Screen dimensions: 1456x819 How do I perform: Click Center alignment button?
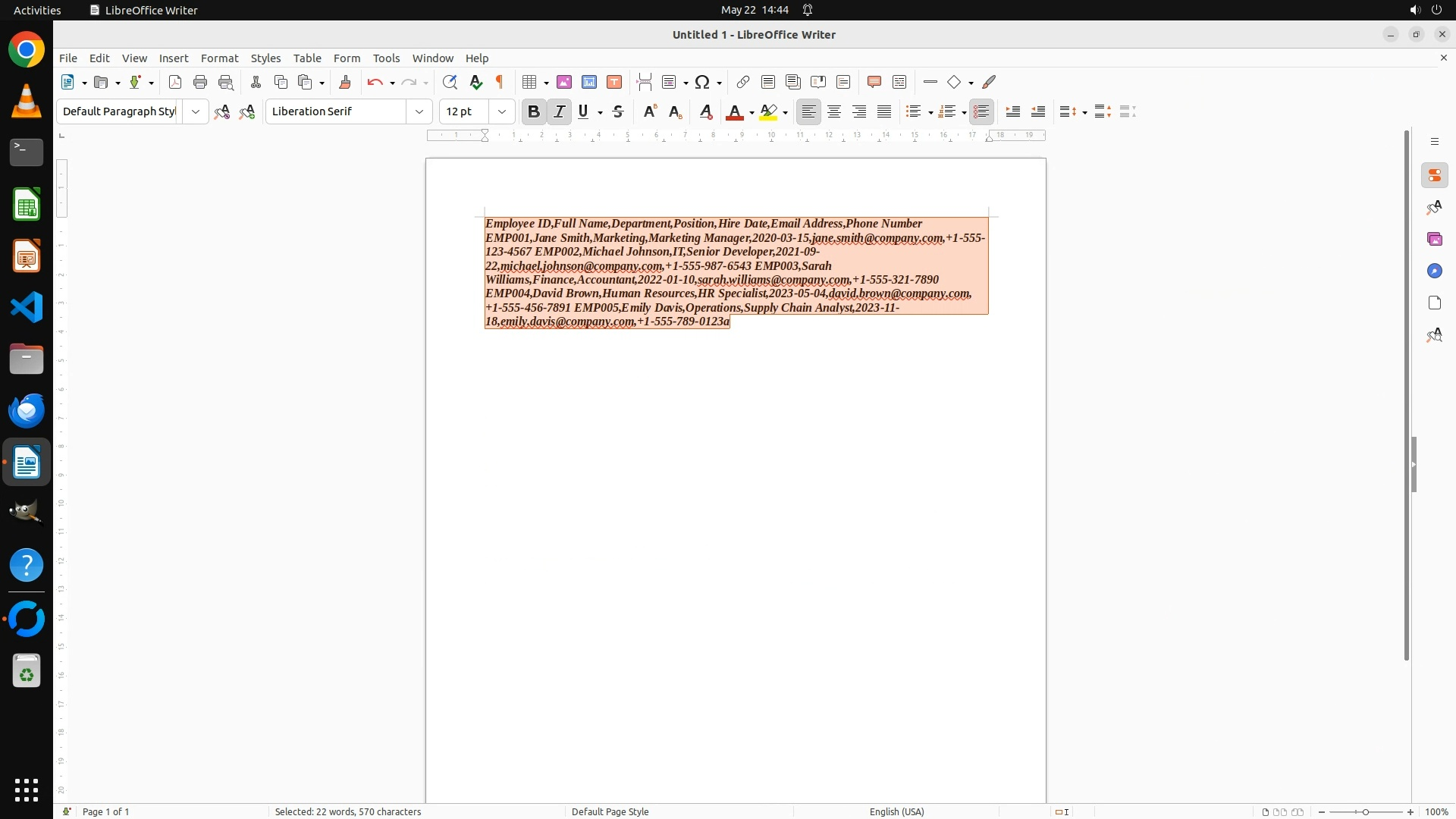click(x=834, y=111)
